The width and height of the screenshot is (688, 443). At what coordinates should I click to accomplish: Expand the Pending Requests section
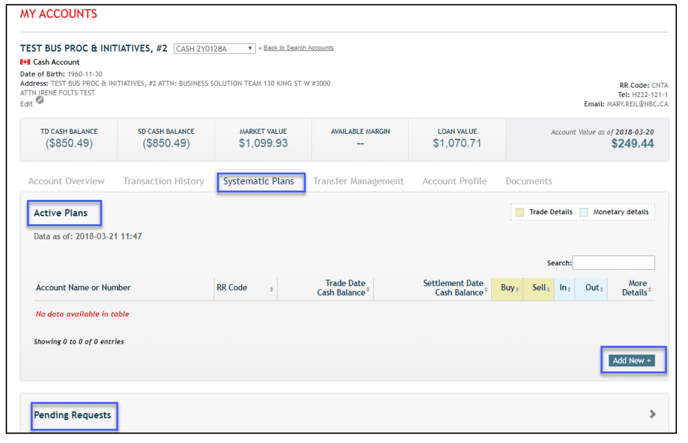(74, 415)
